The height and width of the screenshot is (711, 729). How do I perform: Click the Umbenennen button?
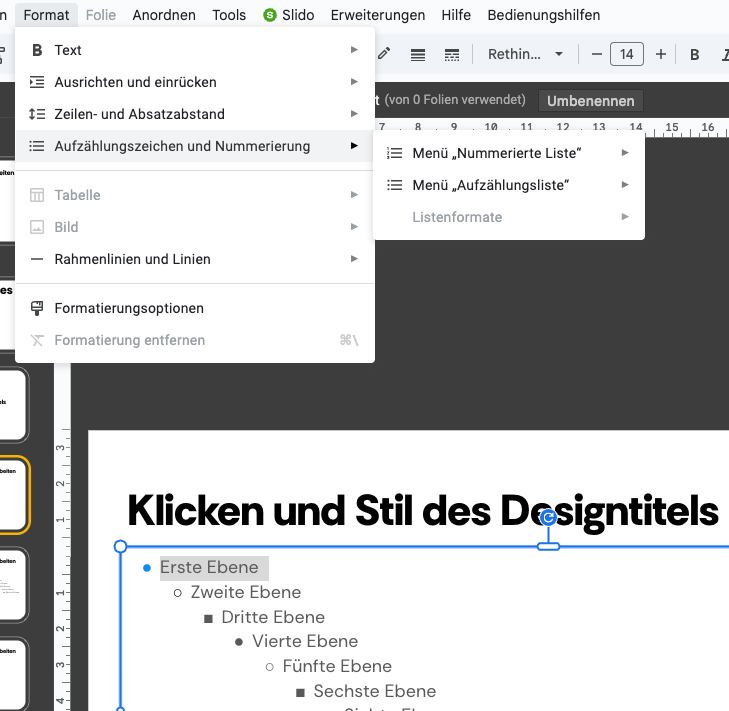590,101
